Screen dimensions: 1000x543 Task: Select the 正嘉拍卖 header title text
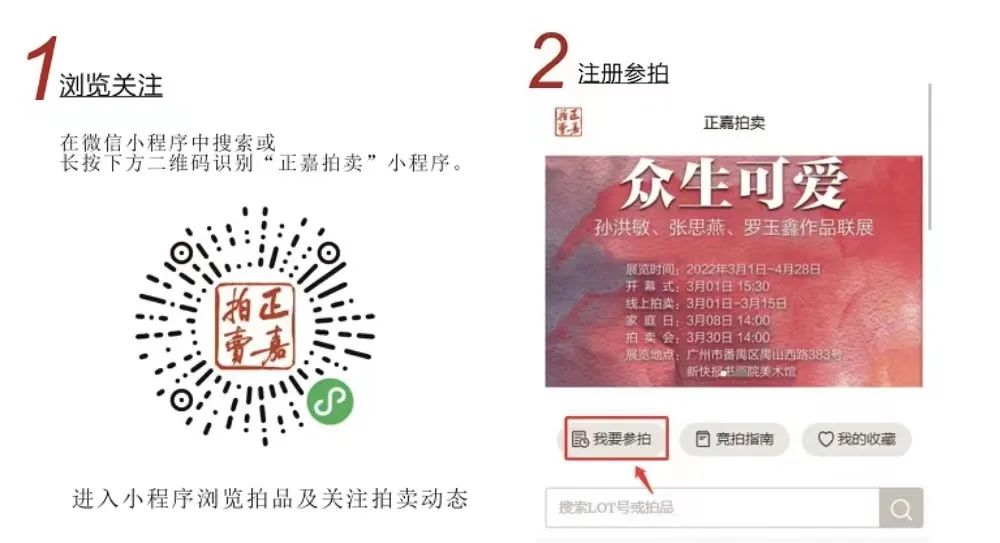[x=734, y=123]
